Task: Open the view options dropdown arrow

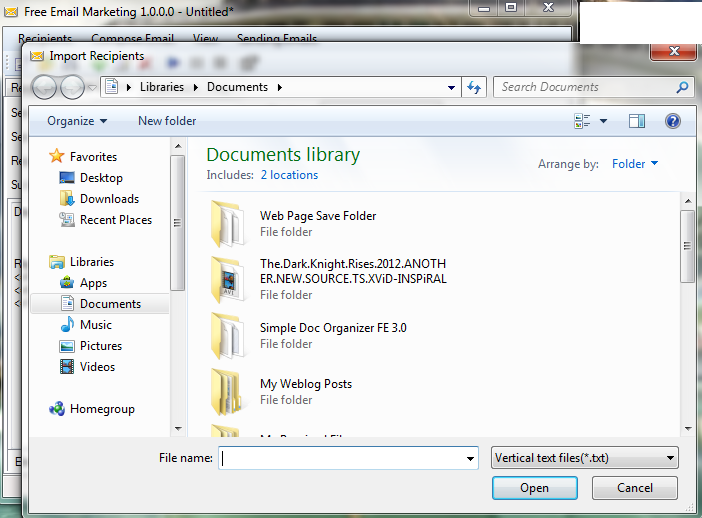Action: [x=604, y=121]
